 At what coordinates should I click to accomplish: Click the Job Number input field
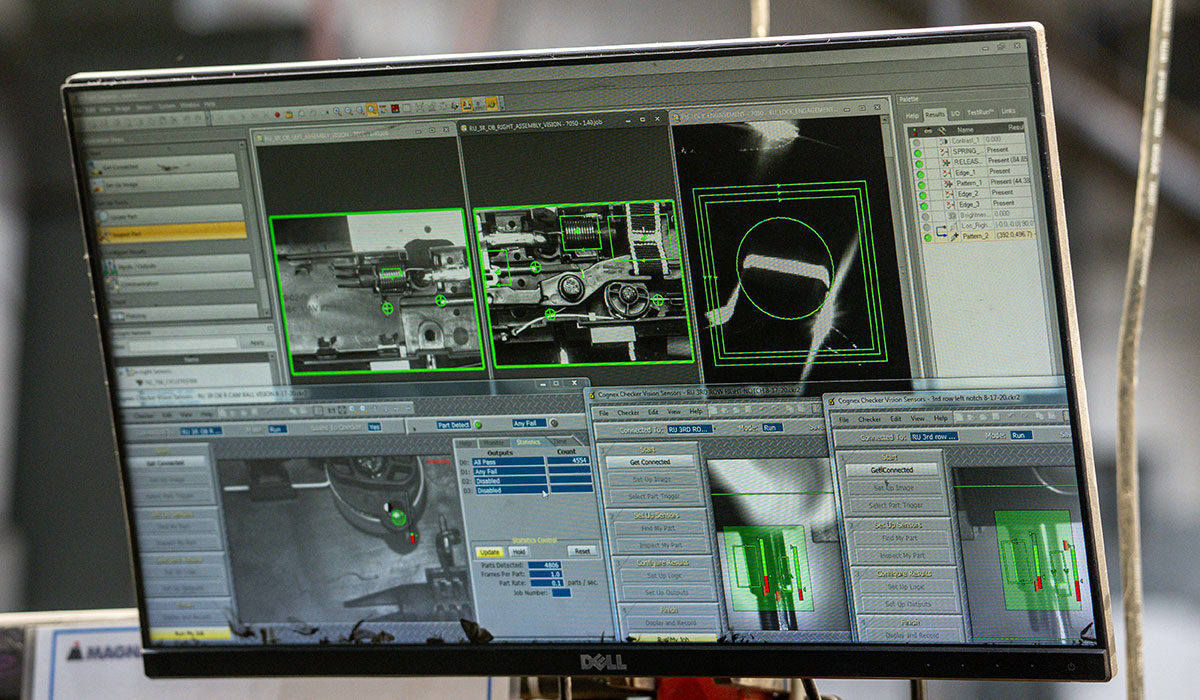coord(562,591)
